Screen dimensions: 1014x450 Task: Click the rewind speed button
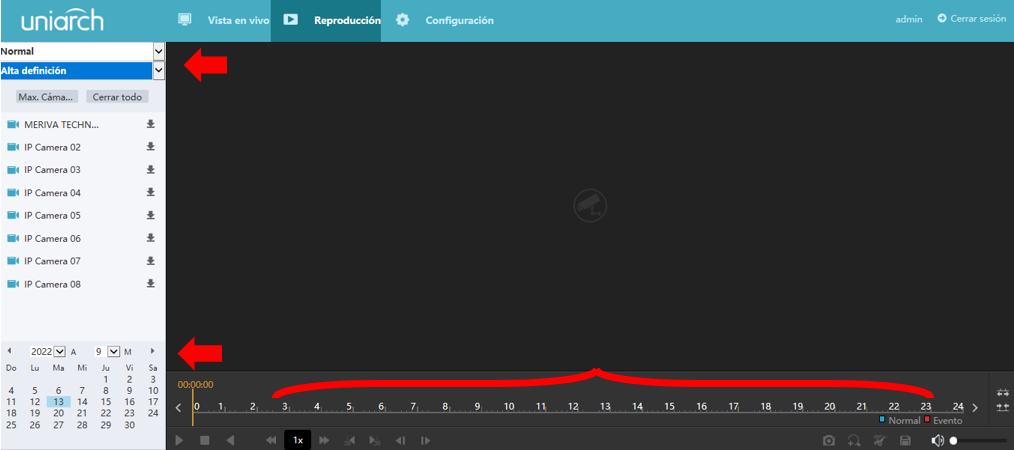tap(270, 440)
